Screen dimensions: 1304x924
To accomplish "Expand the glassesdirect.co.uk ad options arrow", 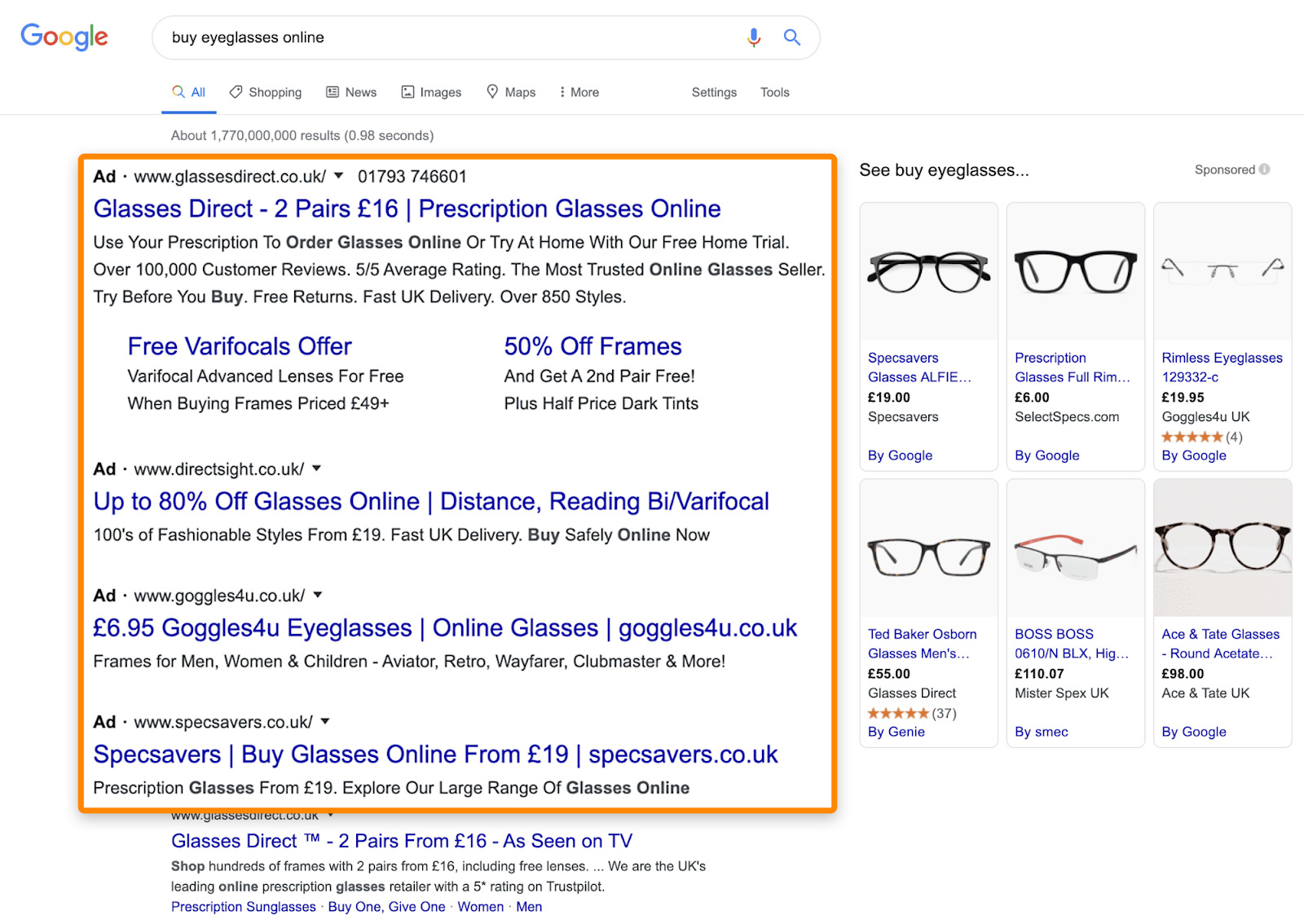I will pos(340,177).
